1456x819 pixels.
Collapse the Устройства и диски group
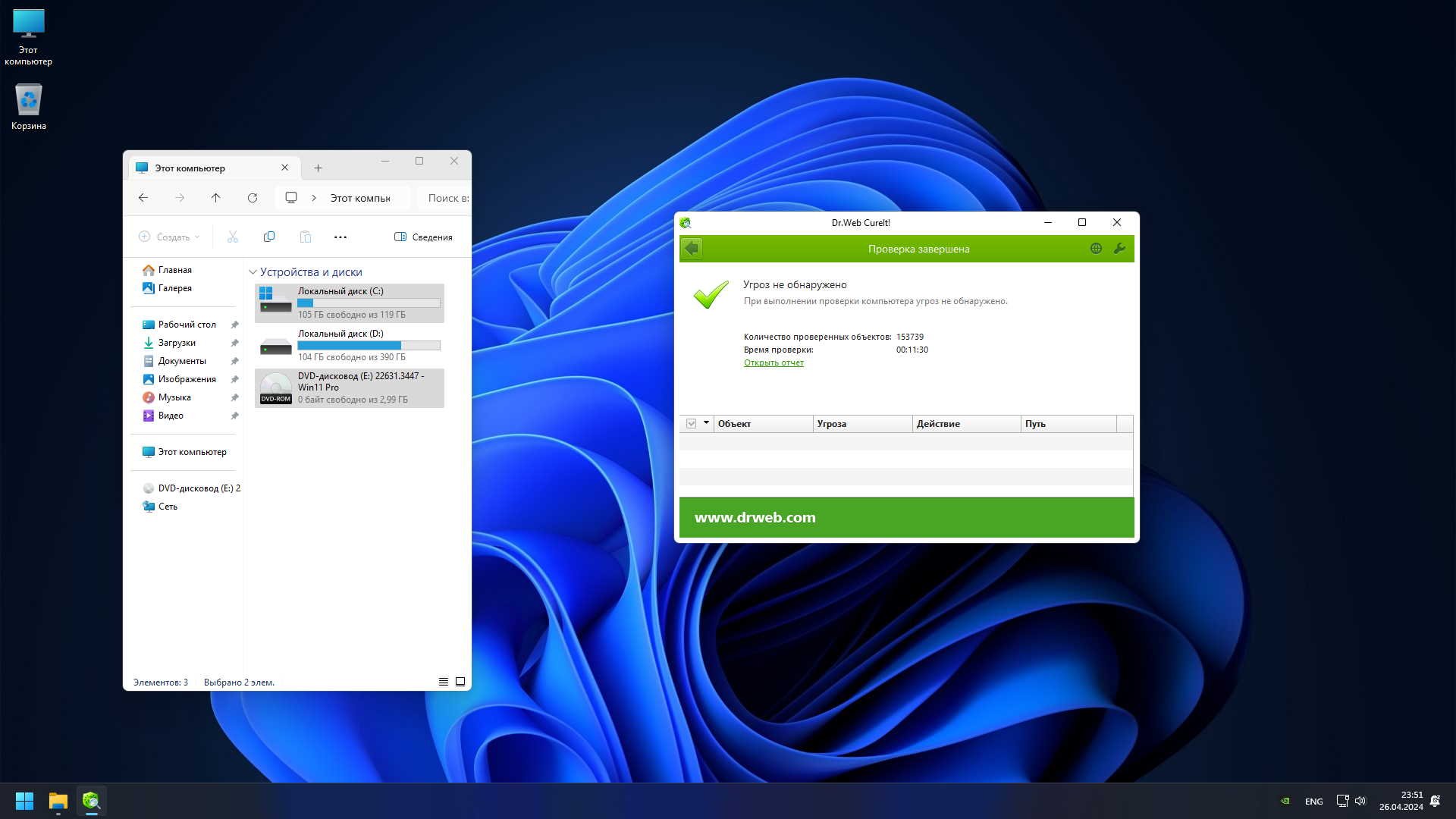point(253,272)
